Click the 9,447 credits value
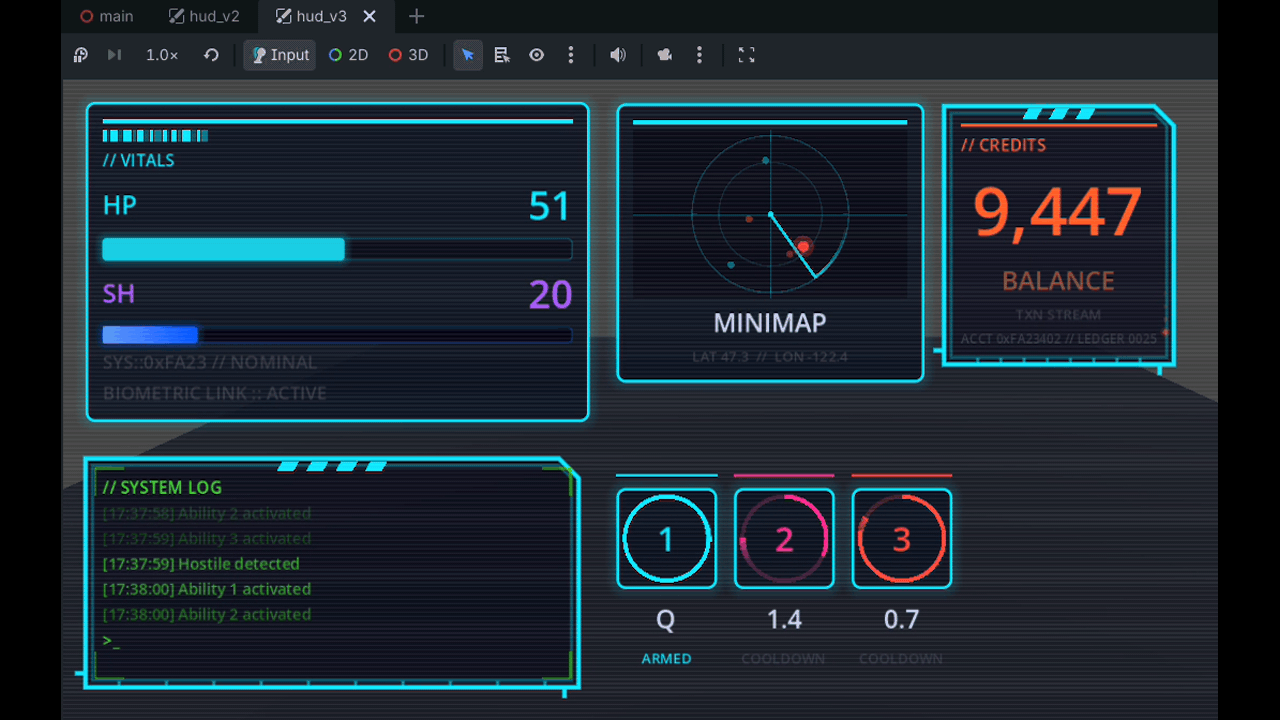 1058,213
